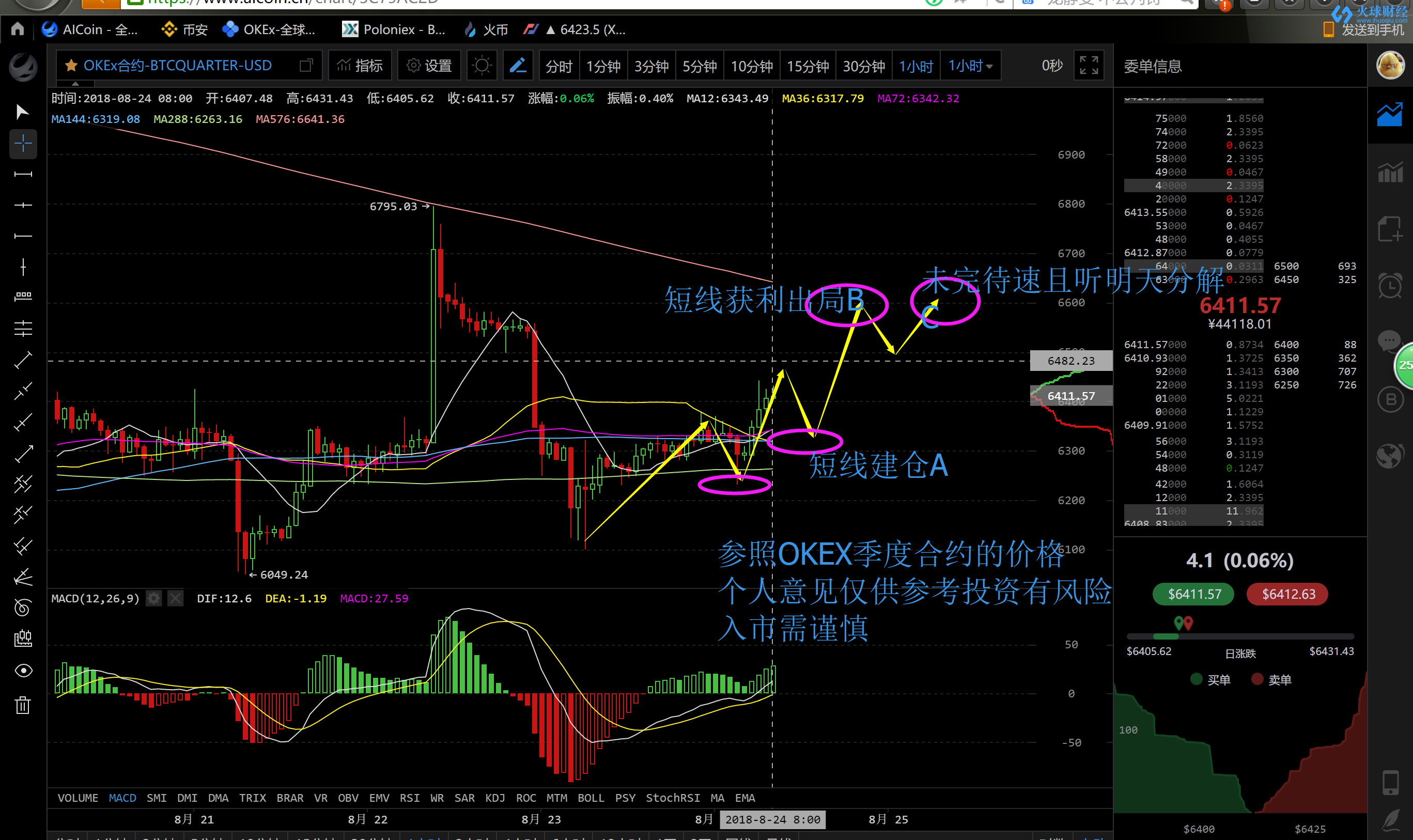The image size is (1413, 840).
Task: Click the 6482.23 price axis marker
Action: pyautogui.click(x=1070, y=361)
